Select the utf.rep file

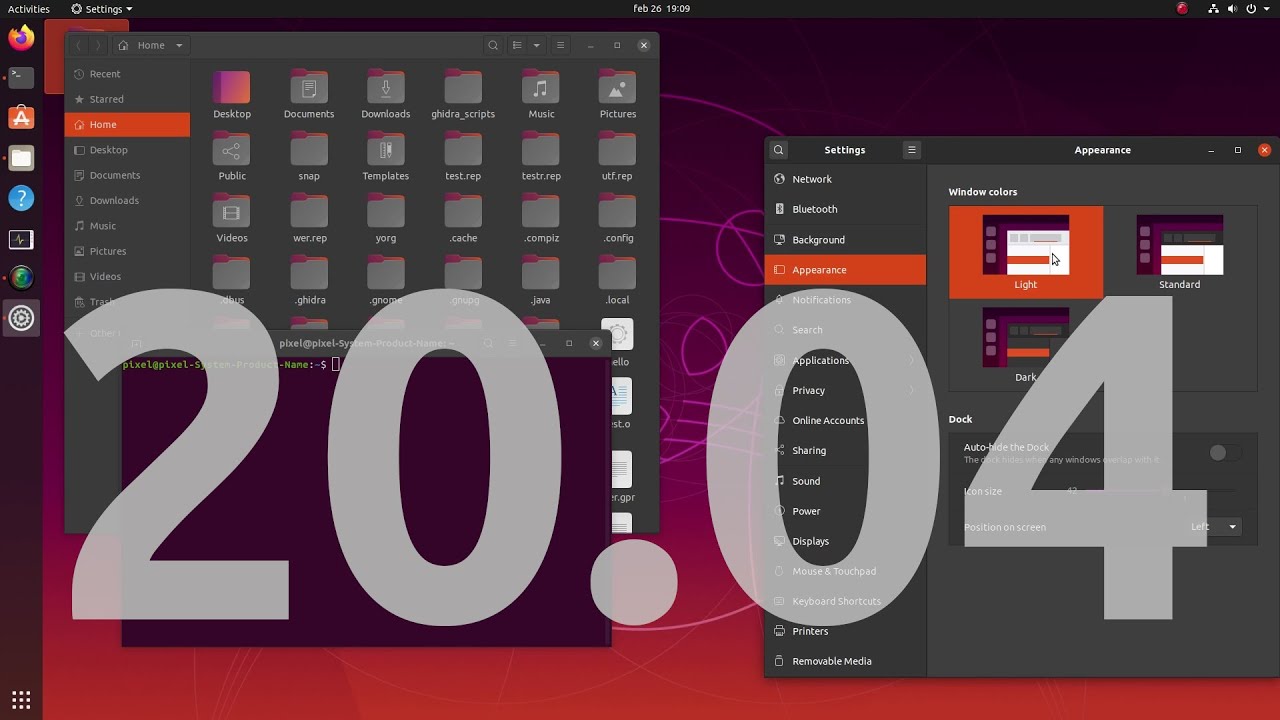click(617, 157)
